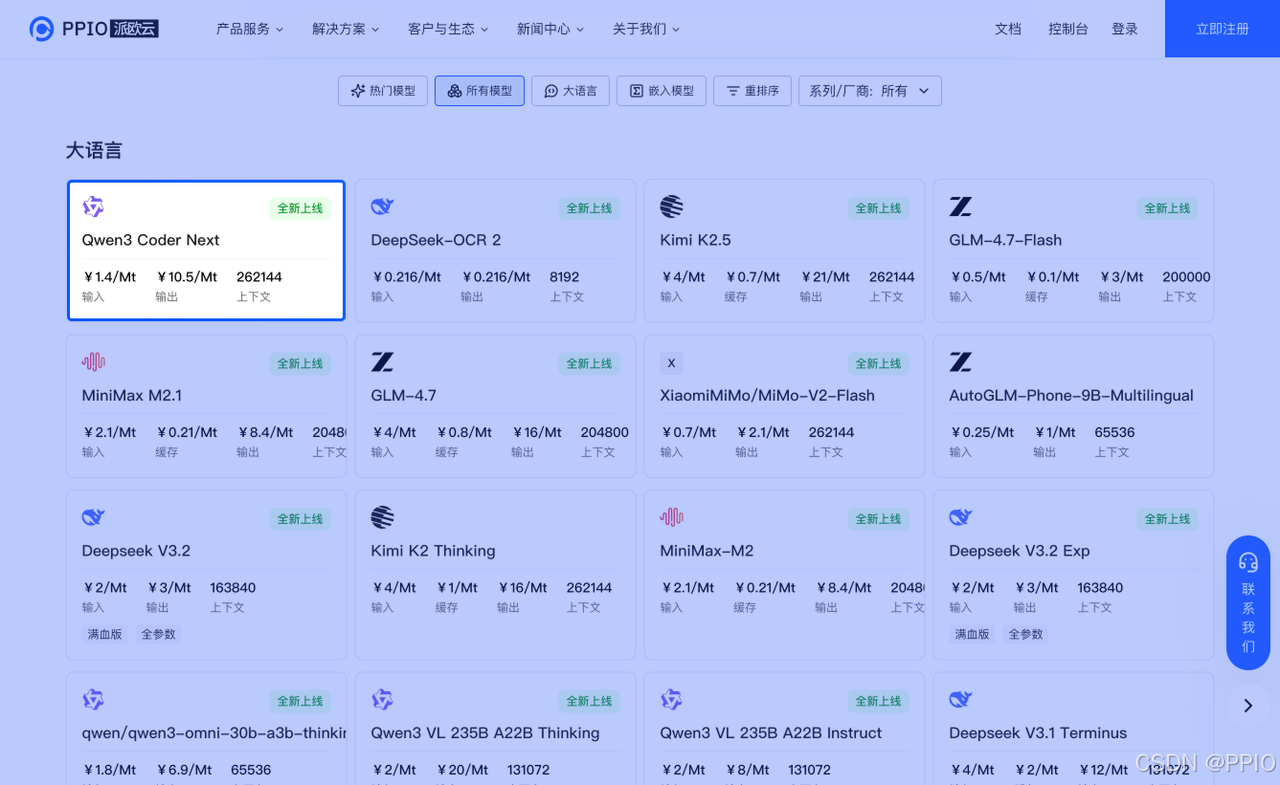Open the GLM-4.7 model title
Screen dimensions: 1280x785
tap(403, 395)
